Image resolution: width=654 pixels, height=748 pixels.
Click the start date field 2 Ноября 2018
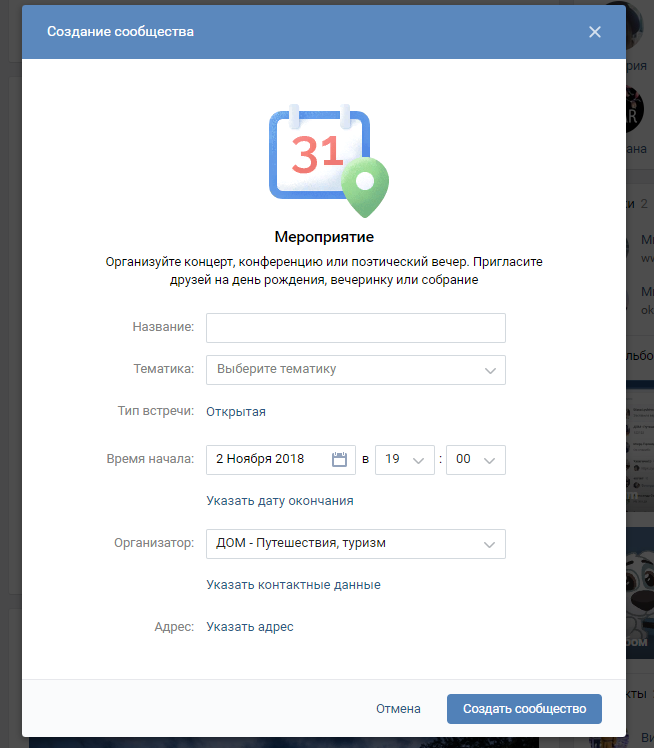pos(280,459)
